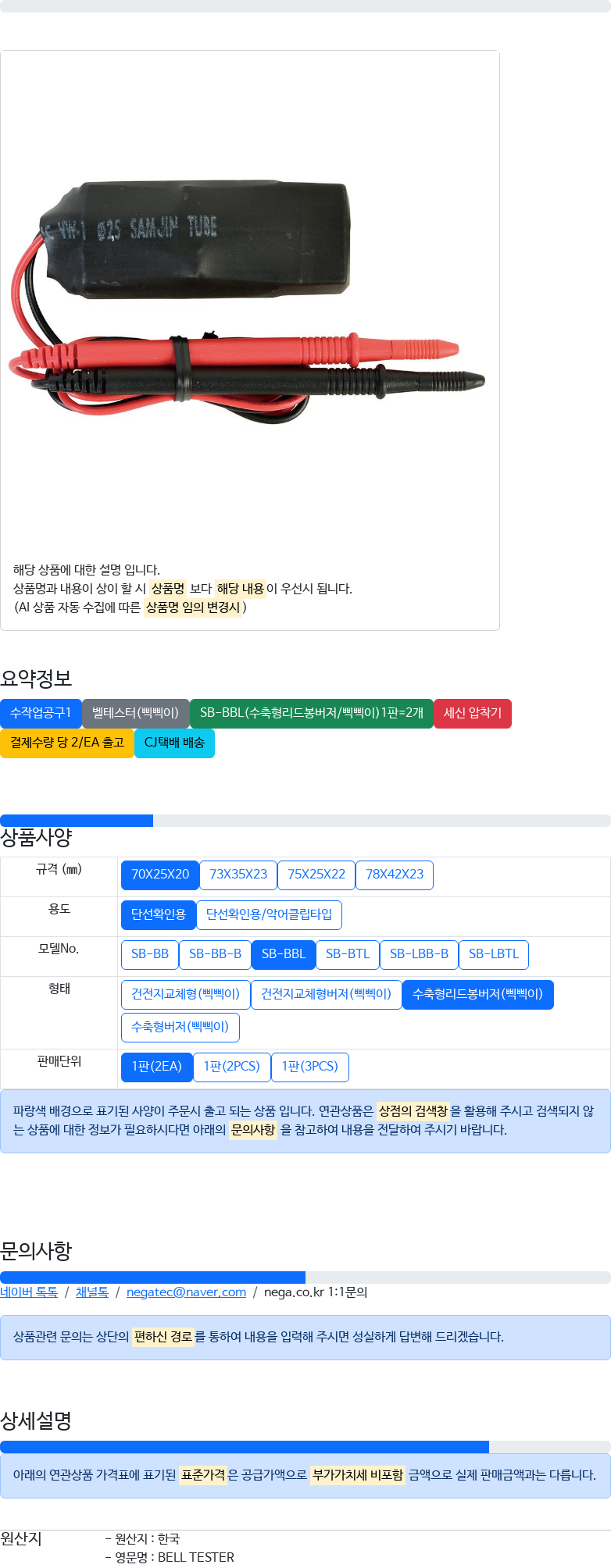Image resolution: width=611 pixels, height=1568 pixels.
Task: Select the 단선확인용 usage option
Action: [x=159, y=914]
